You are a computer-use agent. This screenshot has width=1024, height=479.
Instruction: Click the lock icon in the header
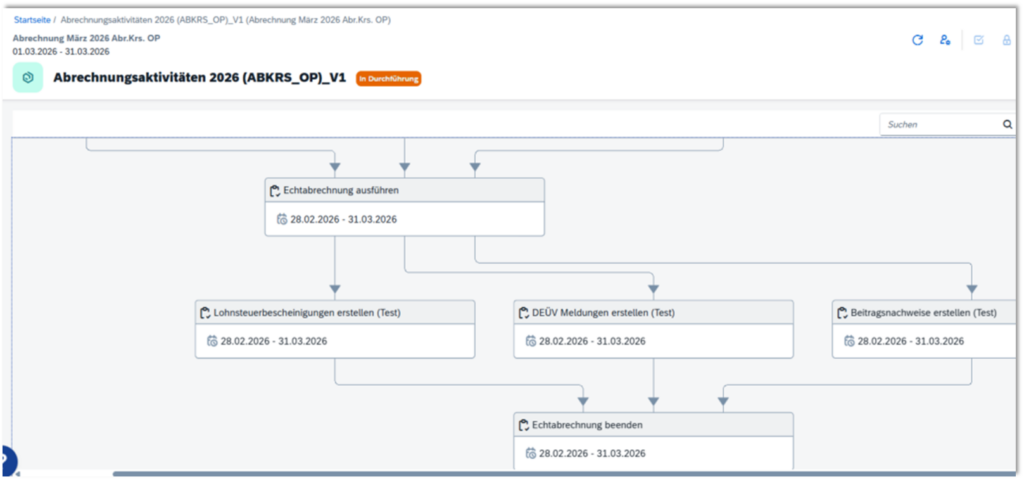point(1006,40)
